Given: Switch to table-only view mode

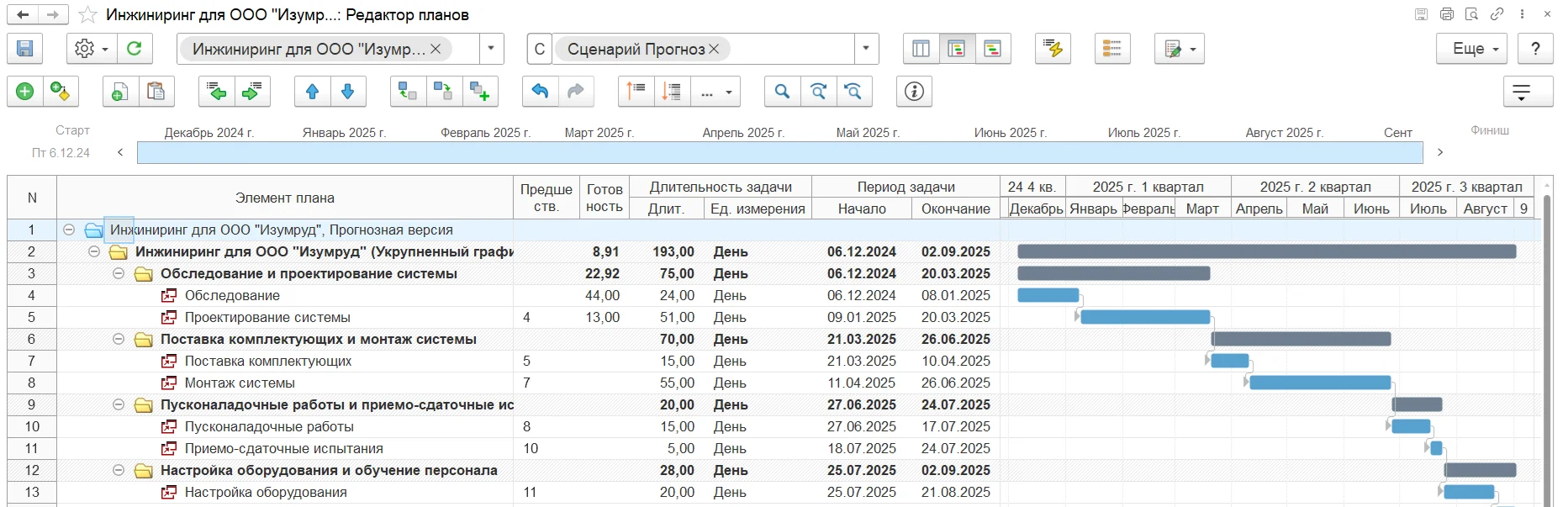Looking at the screenshot, I should 921,49.
